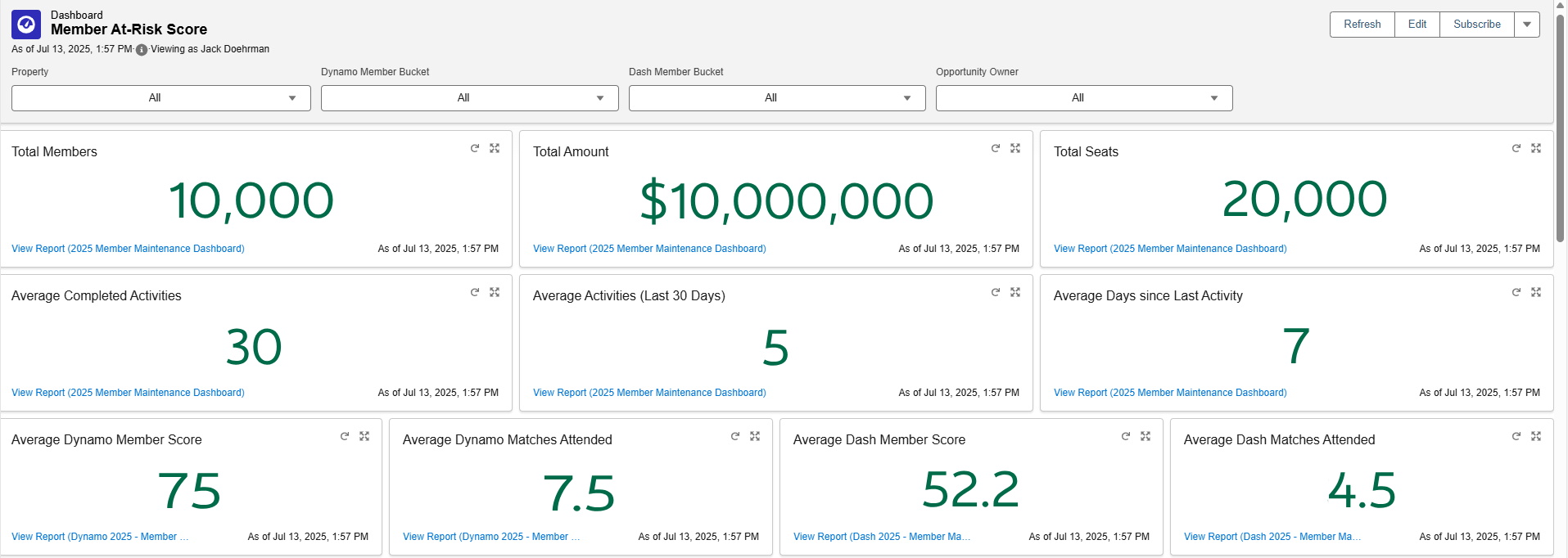
Task: Expand the Total Amount widget
Action: click(x=1015, y=148)
